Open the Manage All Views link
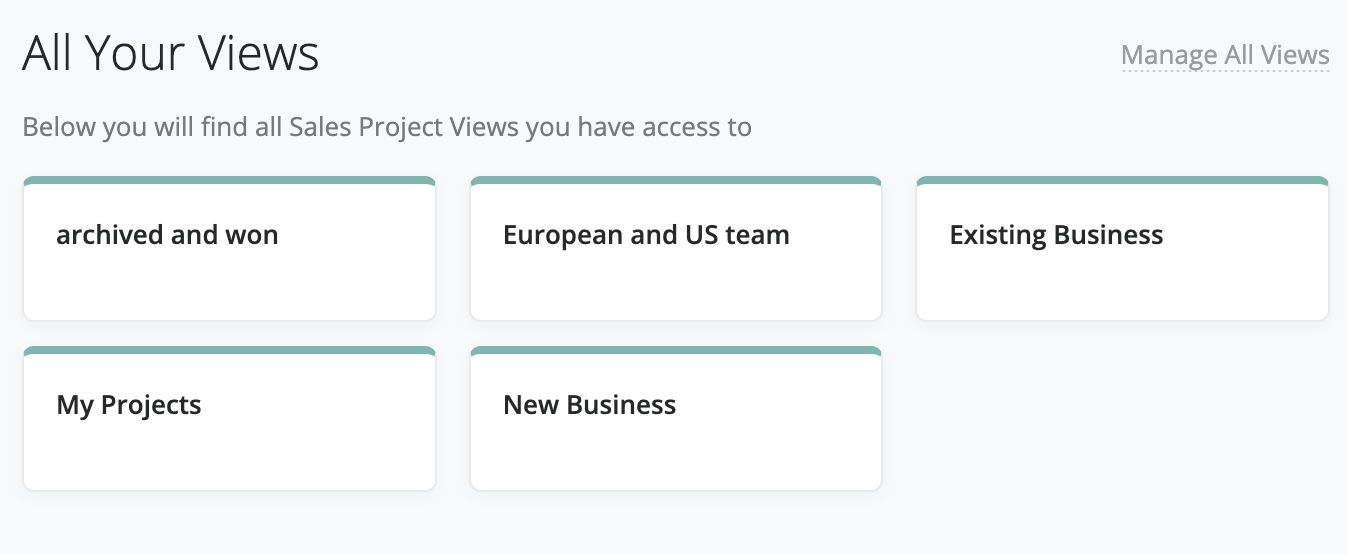 point(1225,54)
